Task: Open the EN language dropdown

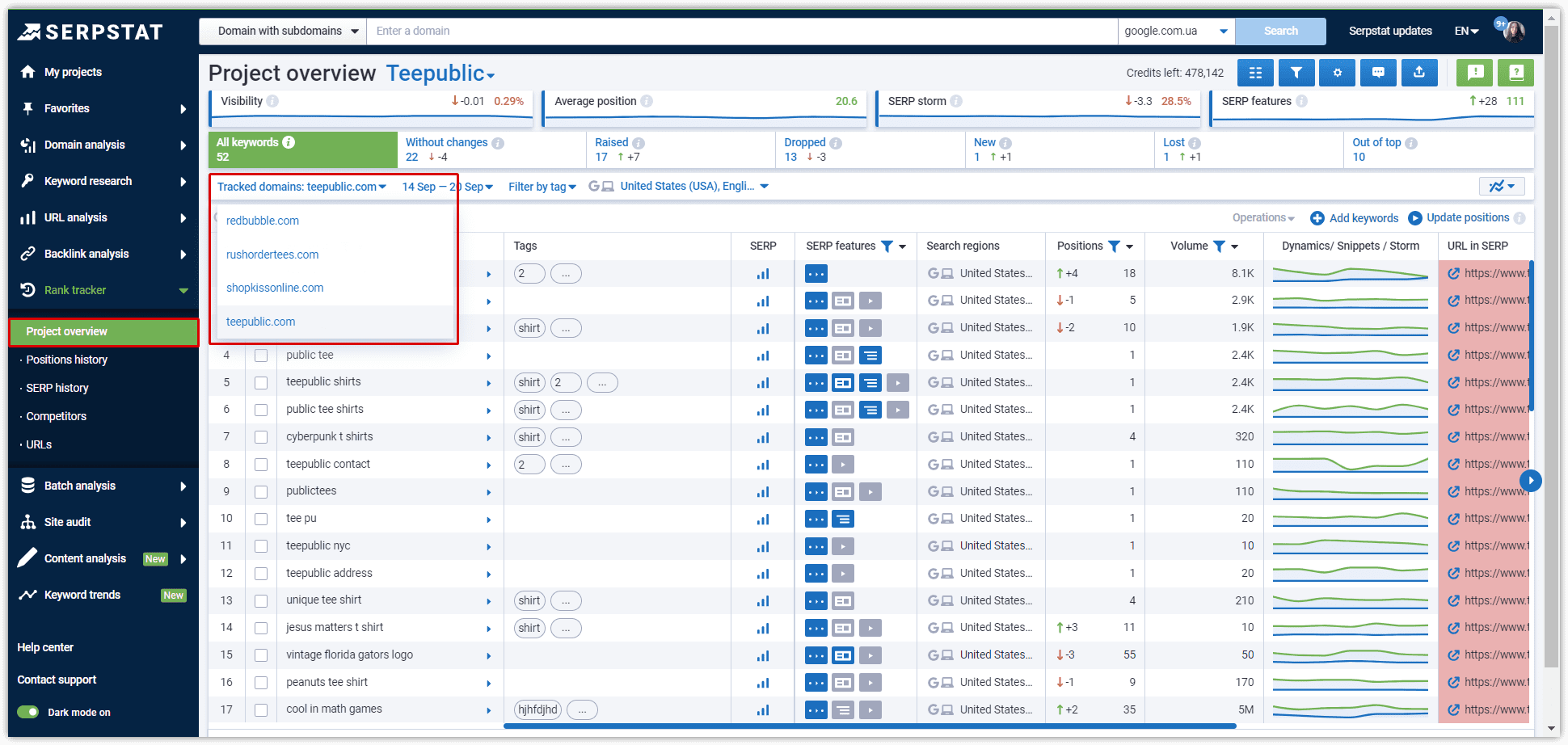Action: tap(1466, 31)
